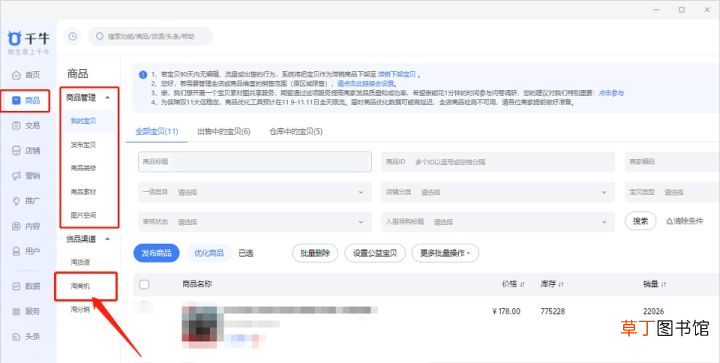Select 发布宝贝 in product menu
This screenshot has width=720, height=363.
84,145
